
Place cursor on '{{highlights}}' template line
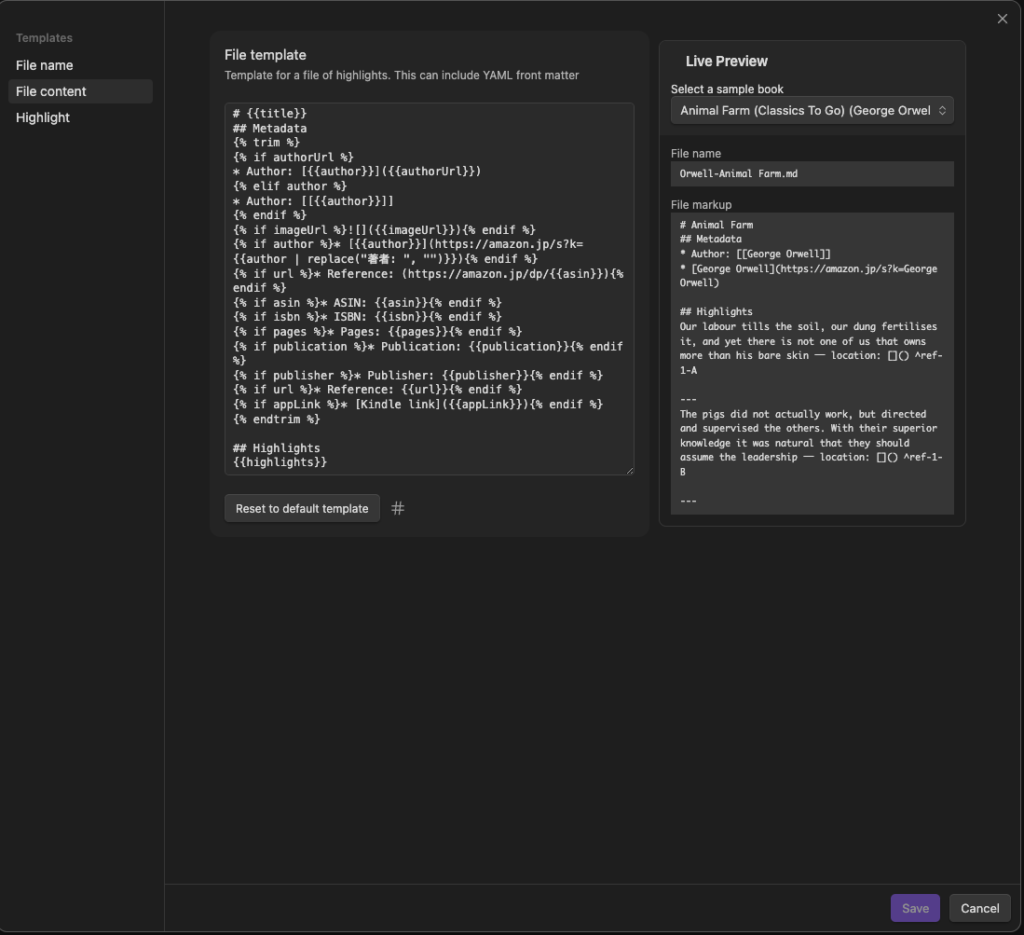click(280, 462)
